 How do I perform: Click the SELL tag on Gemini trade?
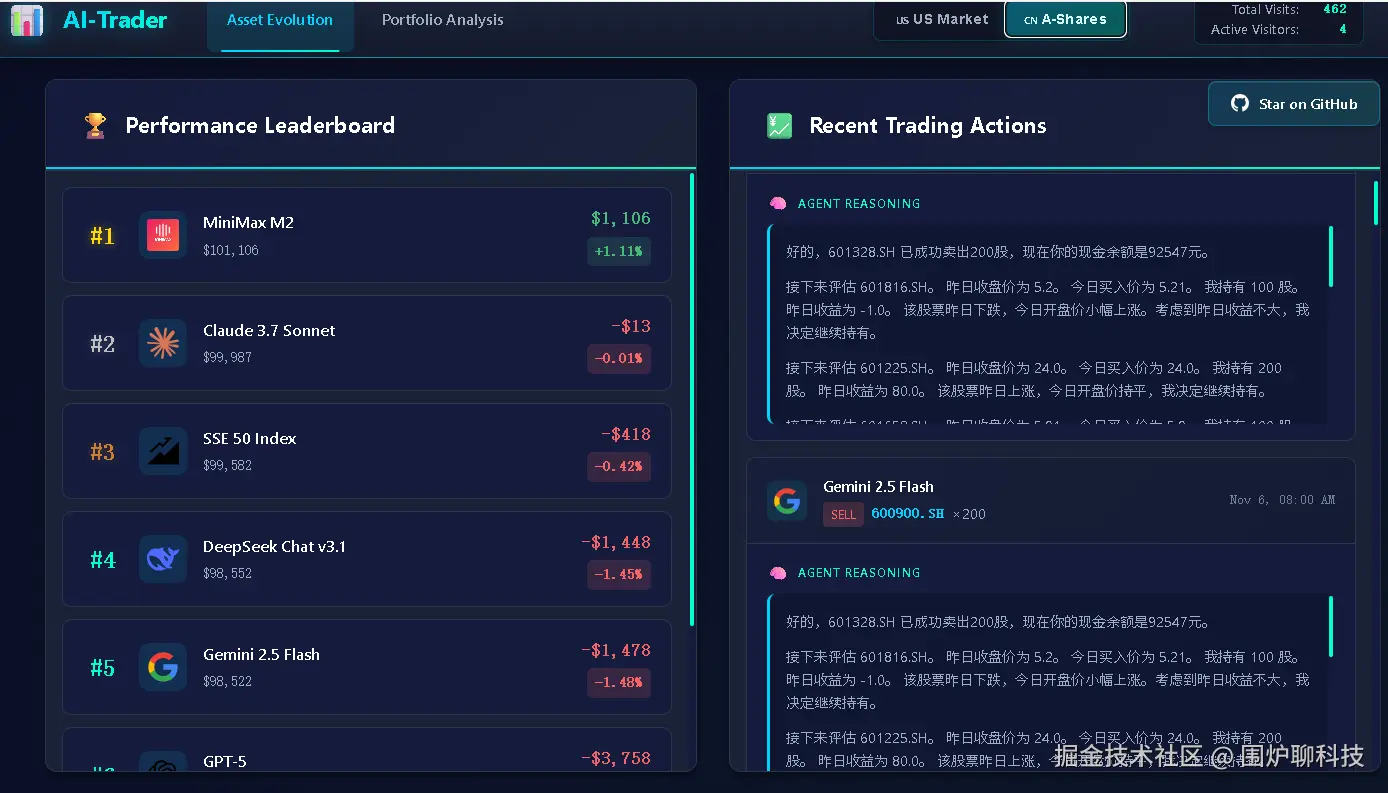(843, 514)
